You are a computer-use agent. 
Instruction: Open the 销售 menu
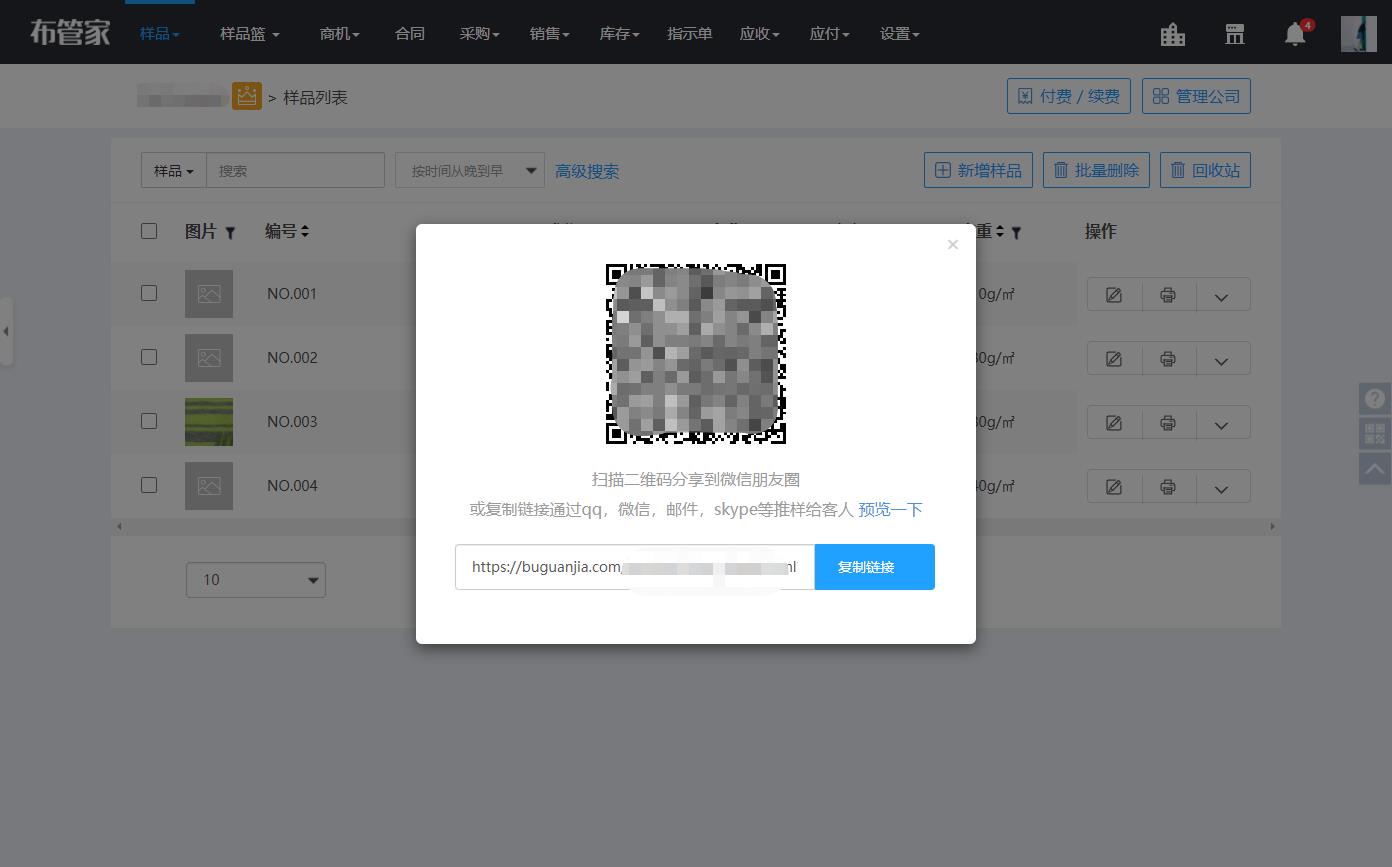[550, 34]
